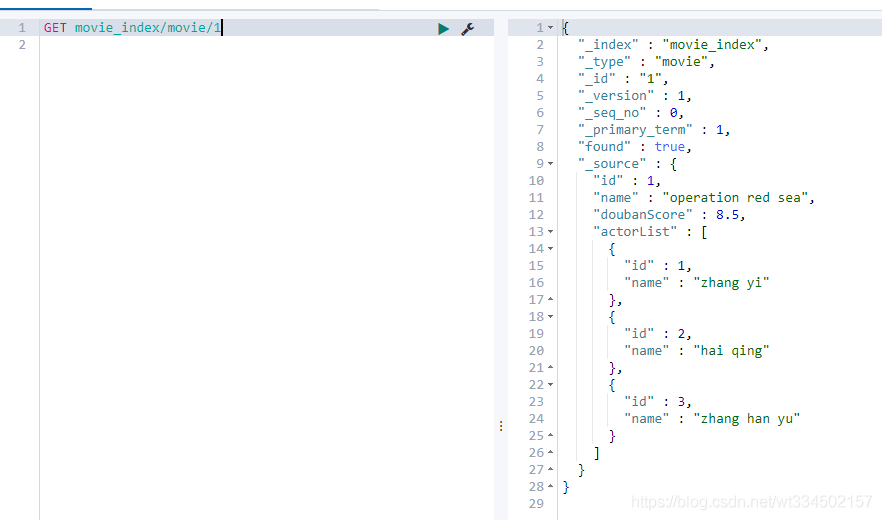Image resolution: width=882 pixels, height=520 pixels.
Task: Click fold-end arrow at line 21
Action: point(551,367)
